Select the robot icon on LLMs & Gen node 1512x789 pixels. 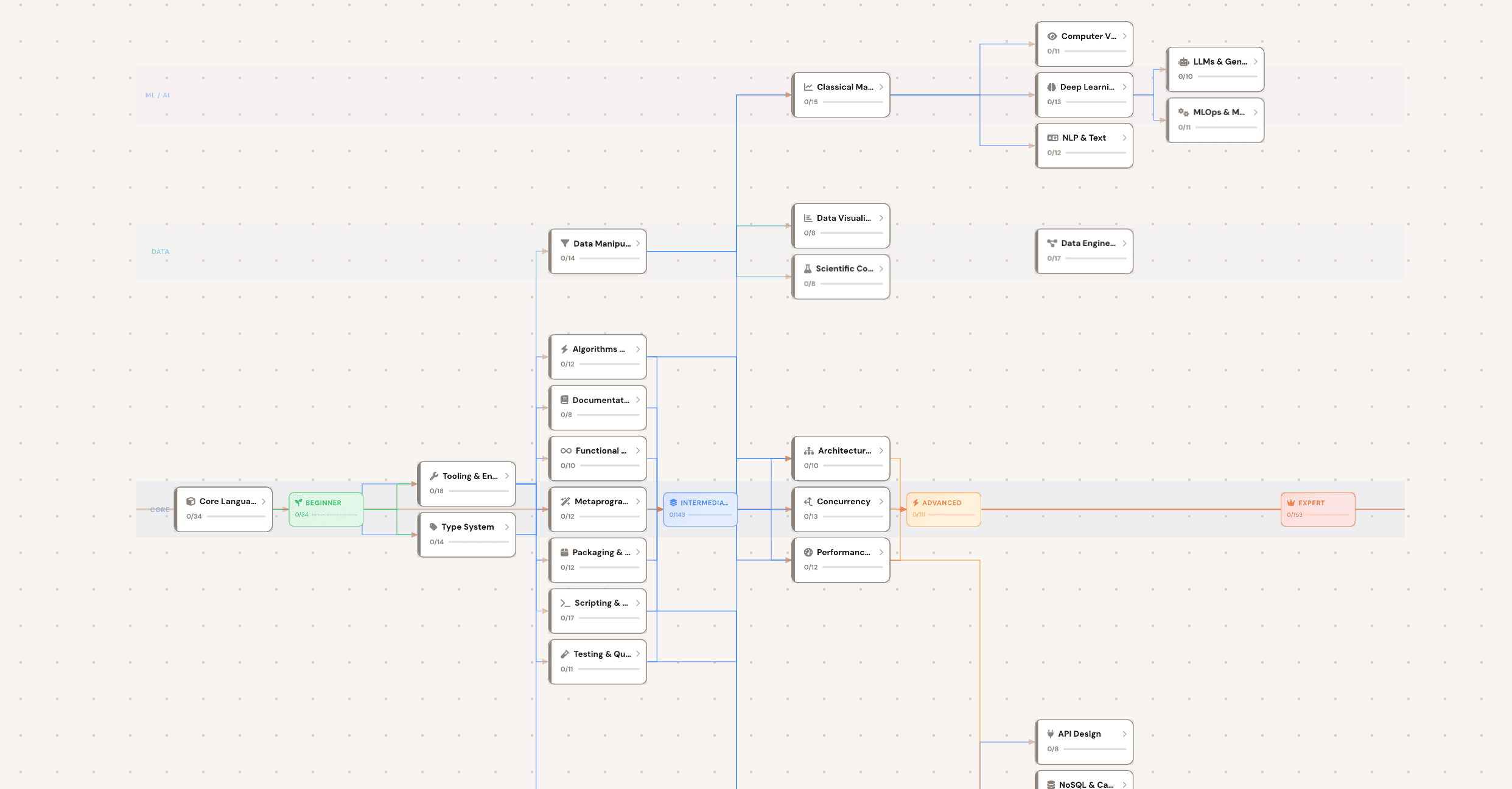point(1183,61)
